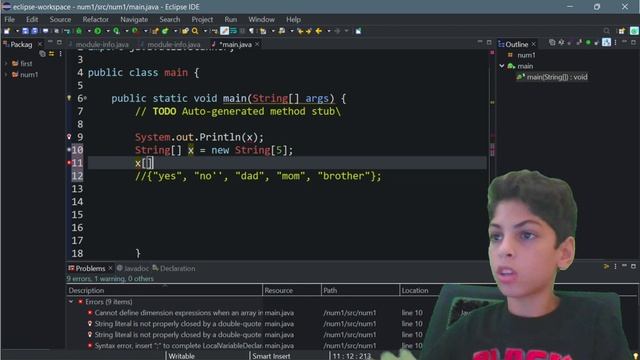Select the 'Cannot define dimension expressions' error
The image size is (640, 360).
tap(179, 313)
